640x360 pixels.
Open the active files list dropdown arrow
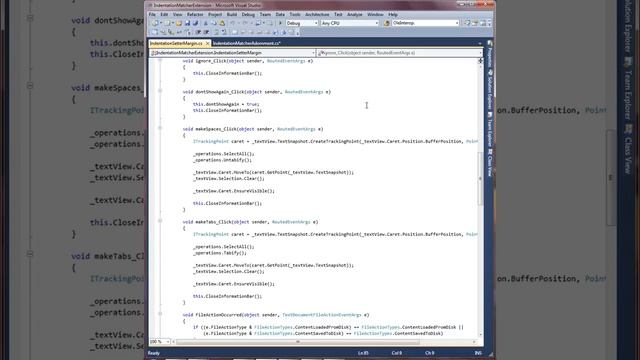pyautogui.click(x=480, y=43)
